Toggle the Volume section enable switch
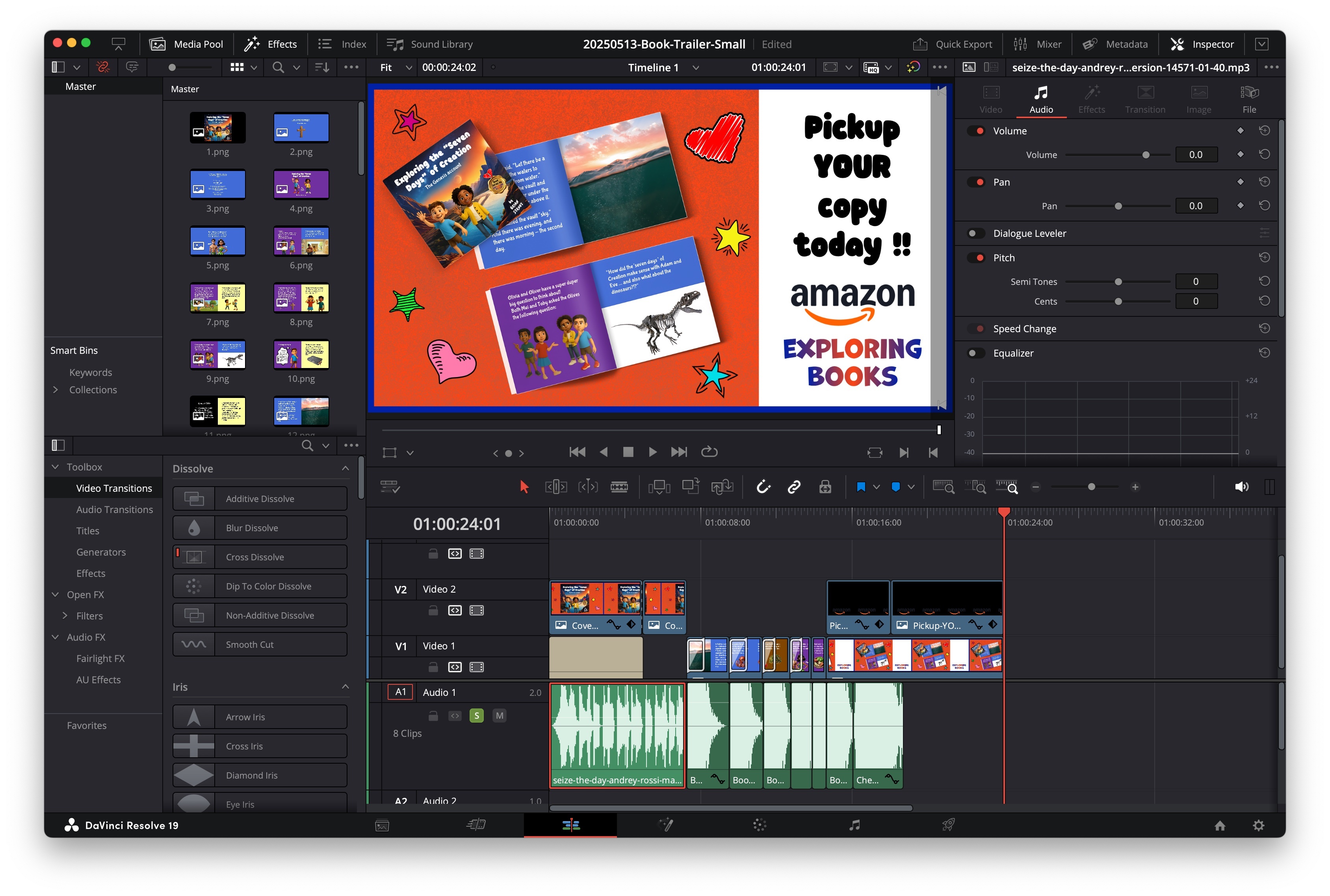This screenshot has width=1330, height=896. (976, 131)
